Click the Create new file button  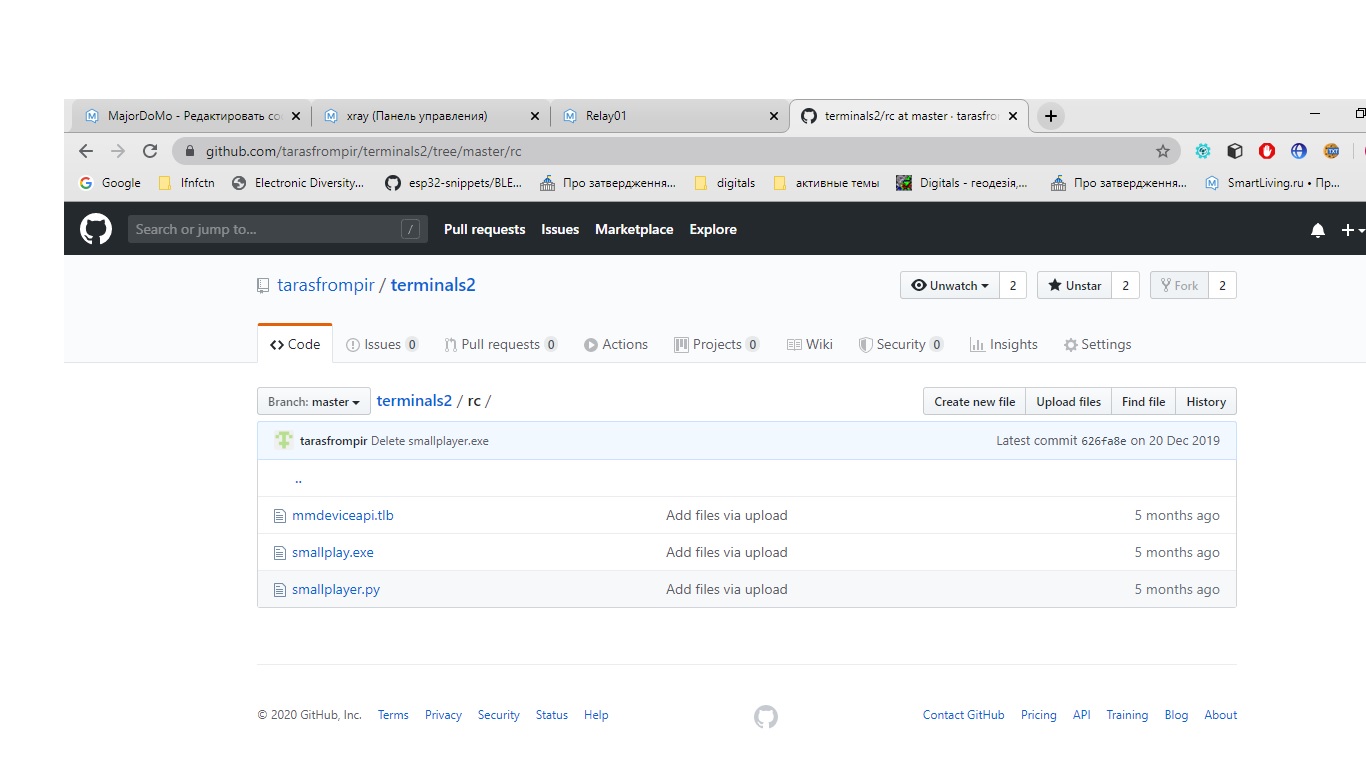pos(974,402)
